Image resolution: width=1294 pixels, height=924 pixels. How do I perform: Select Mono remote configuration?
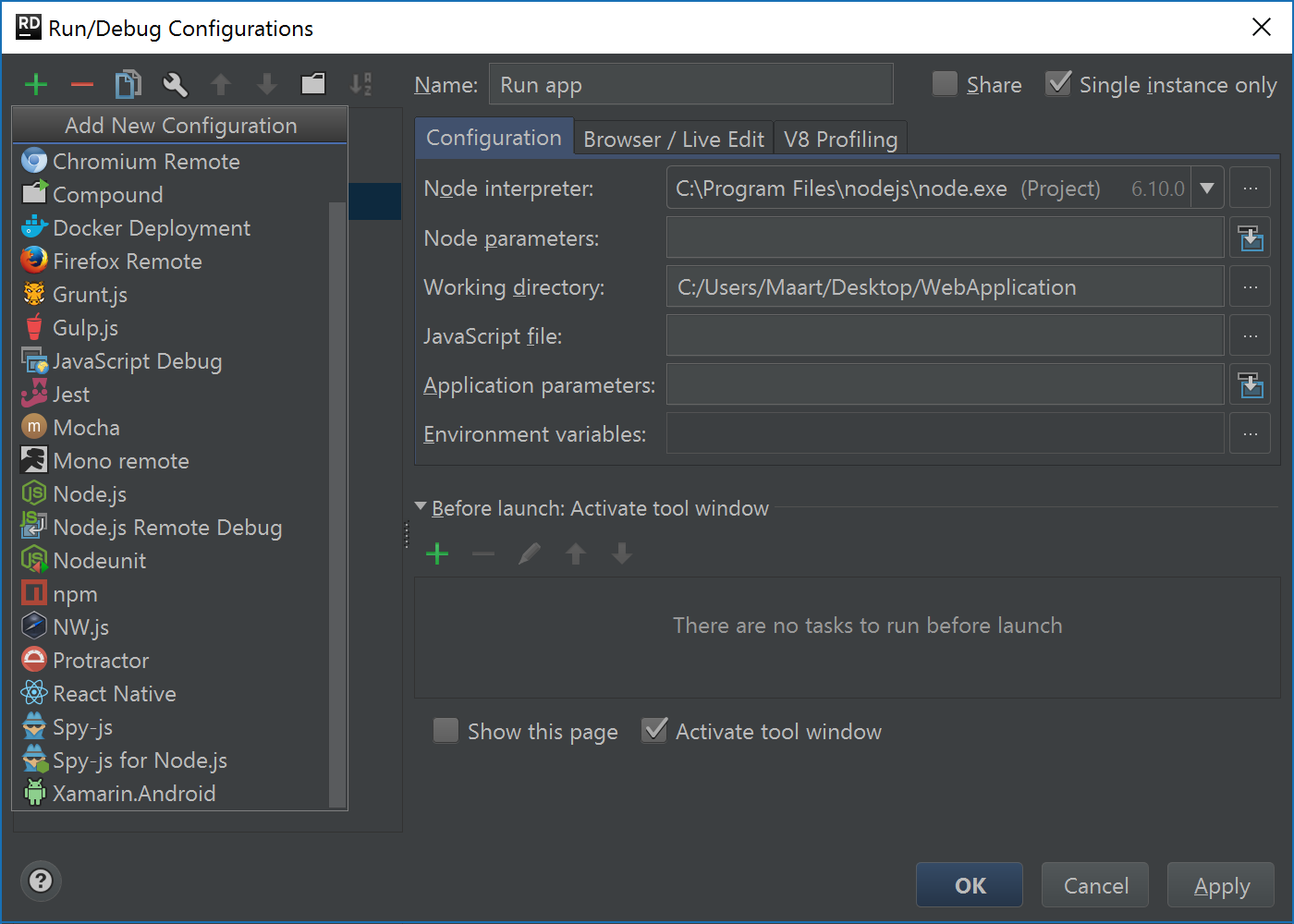tap(171, 461)
